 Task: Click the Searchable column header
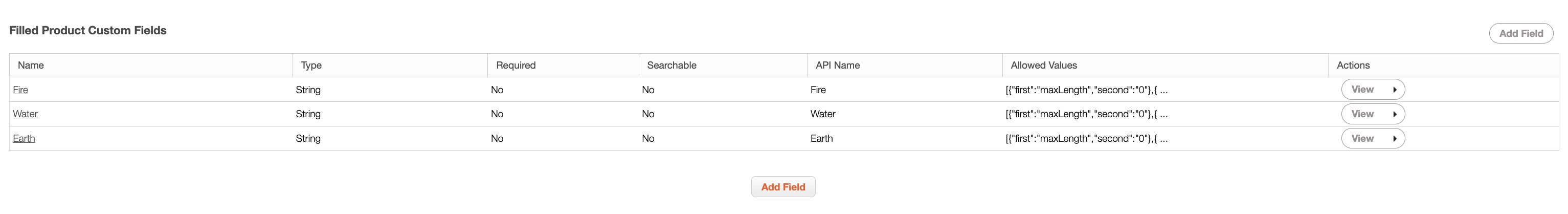671,65
